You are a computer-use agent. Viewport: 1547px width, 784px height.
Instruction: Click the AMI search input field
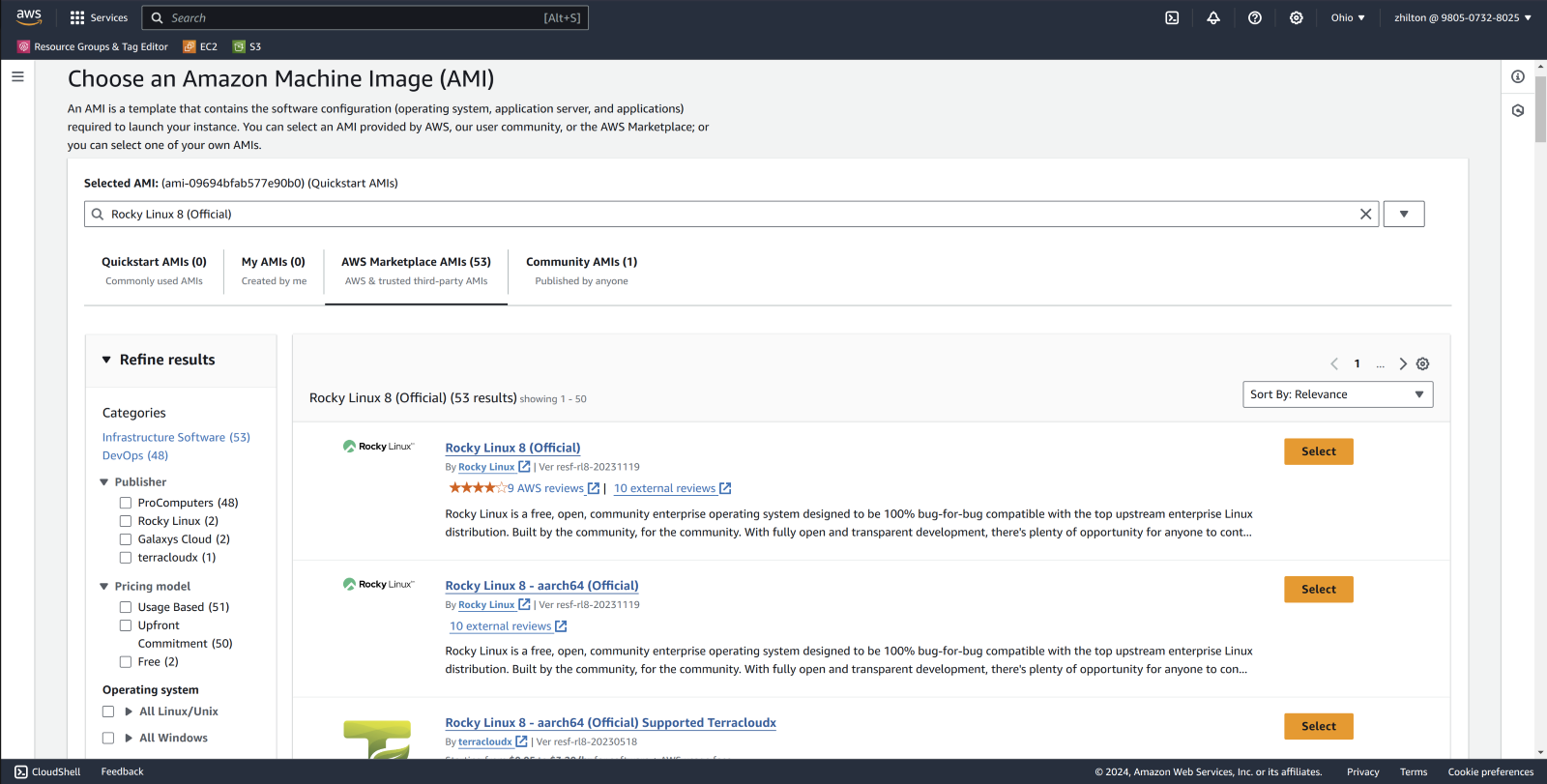point(731,214)
